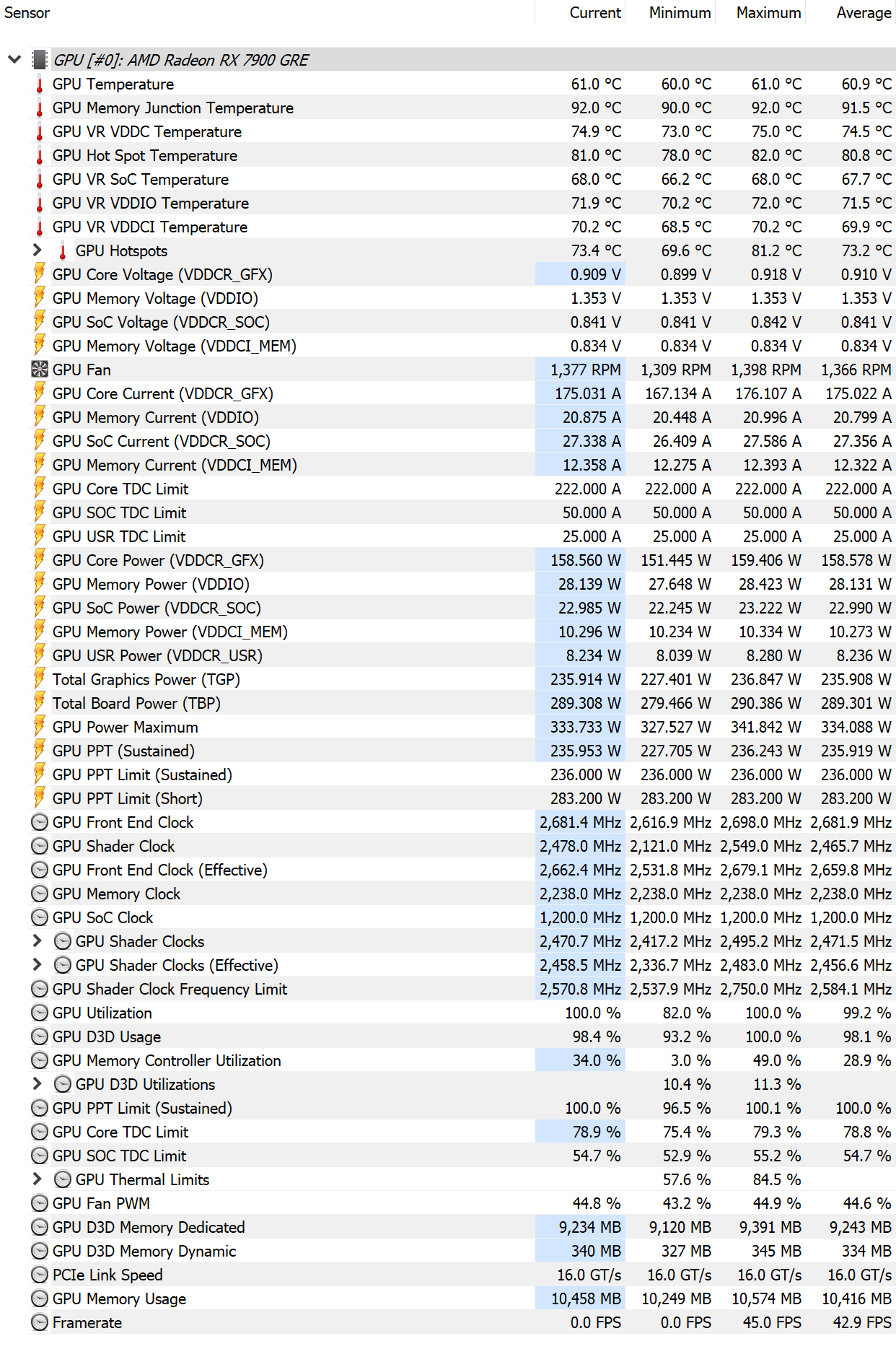Click lightning icon beside GPU Core Current
896x1349 pixels.
(40, 393)
